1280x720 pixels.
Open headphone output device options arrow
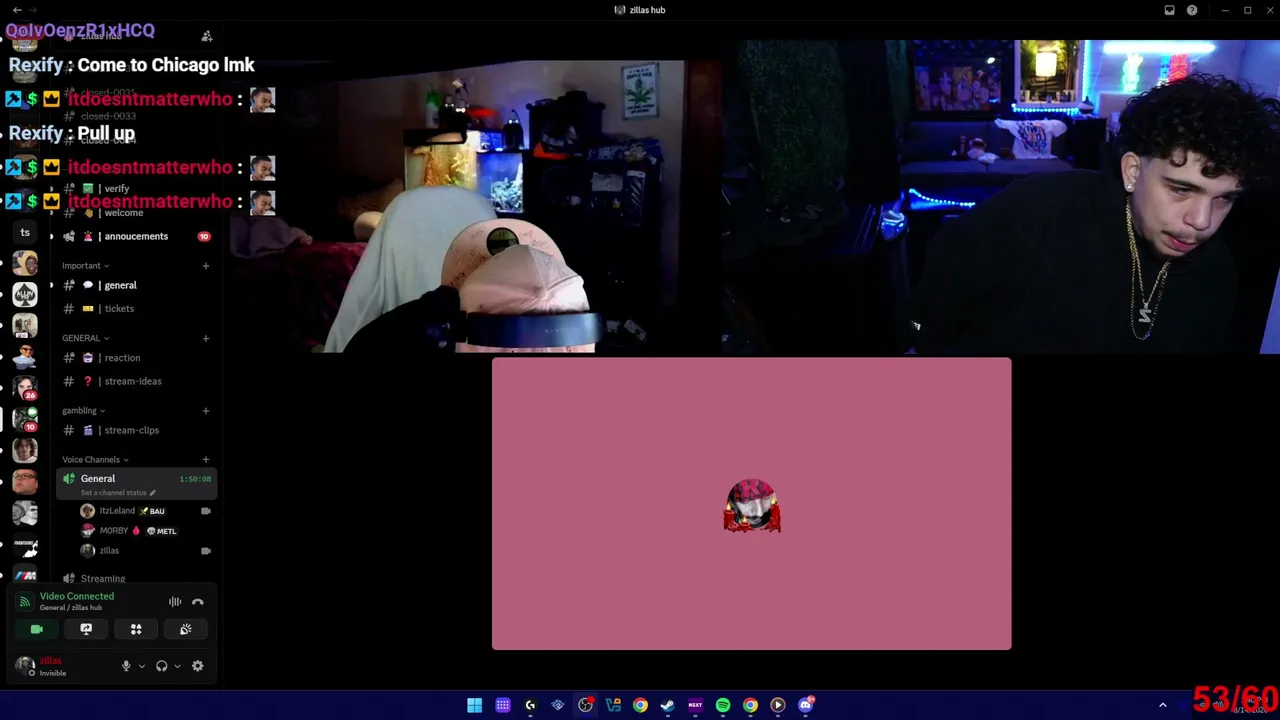[x=177, y=666]
